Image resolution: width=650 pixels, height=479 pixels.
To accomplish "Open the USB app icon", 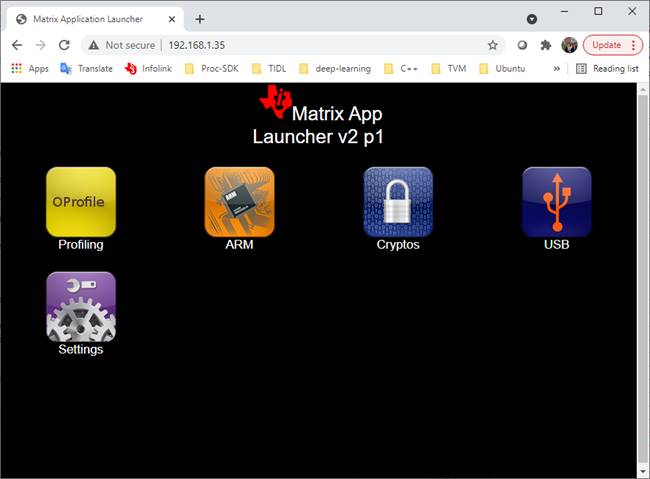I will point(556,201).
